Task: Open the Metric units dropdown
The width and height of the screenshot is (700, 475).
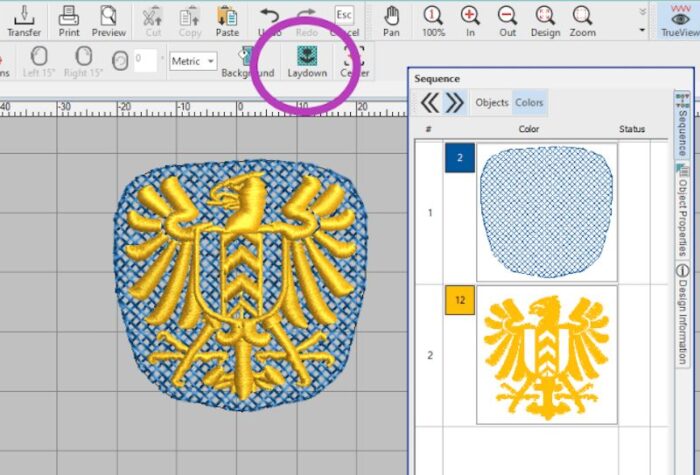Action: click(193, 61)
